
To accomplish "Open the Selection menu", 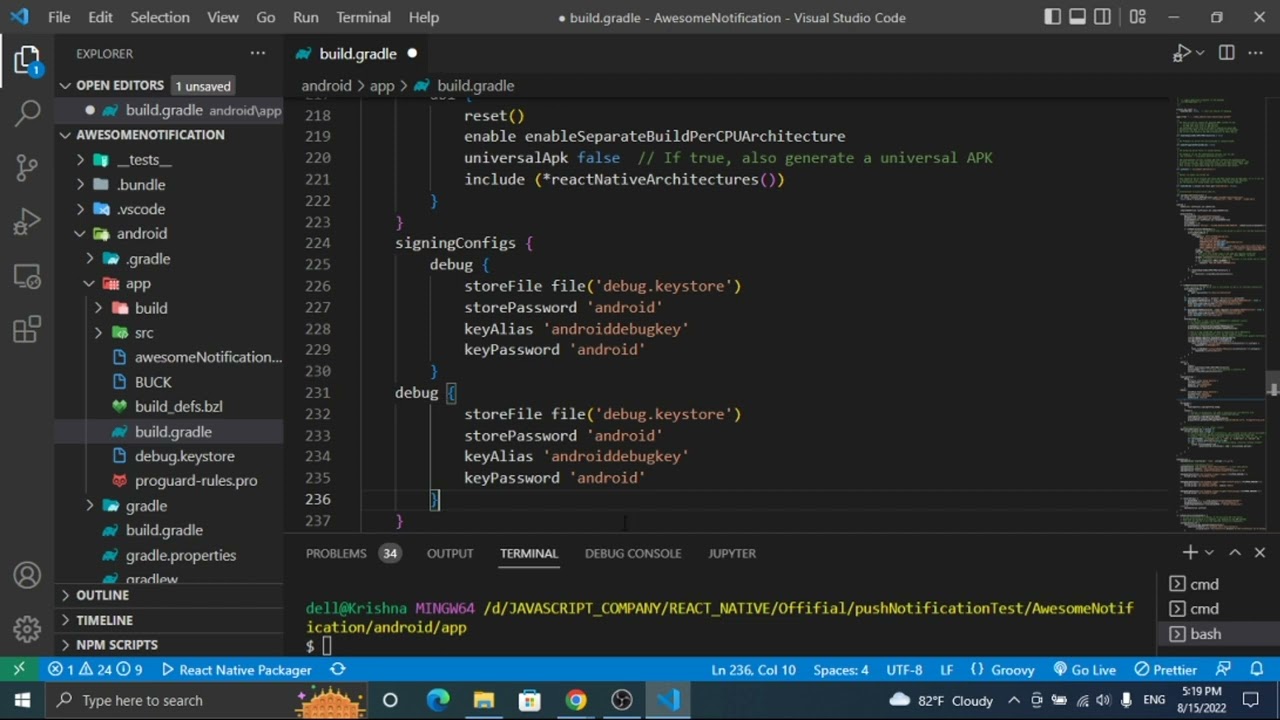I will (160, 17).
